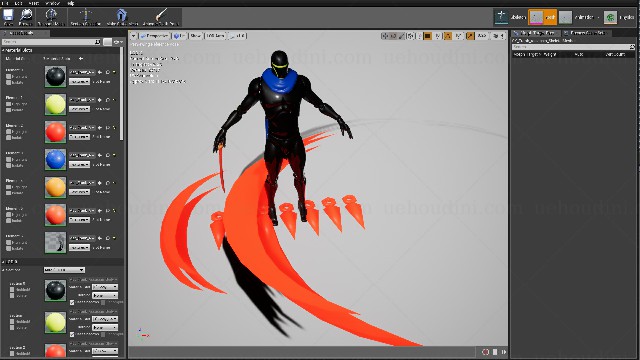
Task: Click the Reimport Base Mesh toolbar icon
Action: coord(51,16)
